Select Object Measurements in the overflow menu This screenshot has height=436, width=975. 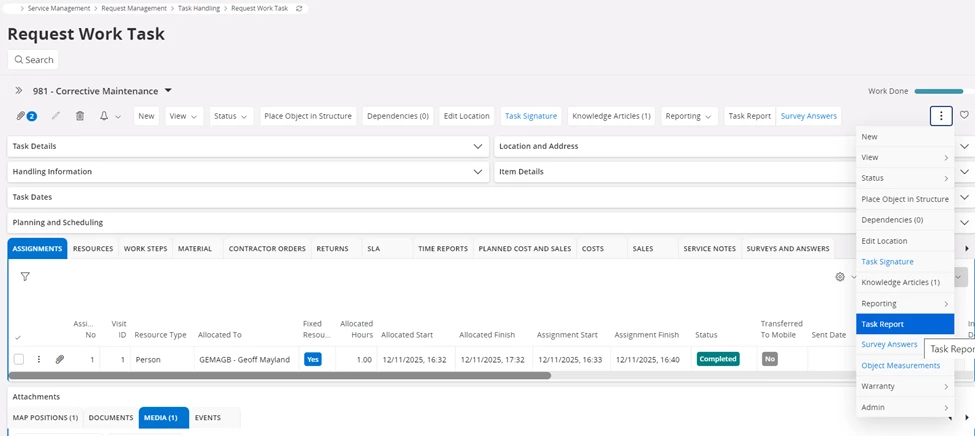[905, 366]
